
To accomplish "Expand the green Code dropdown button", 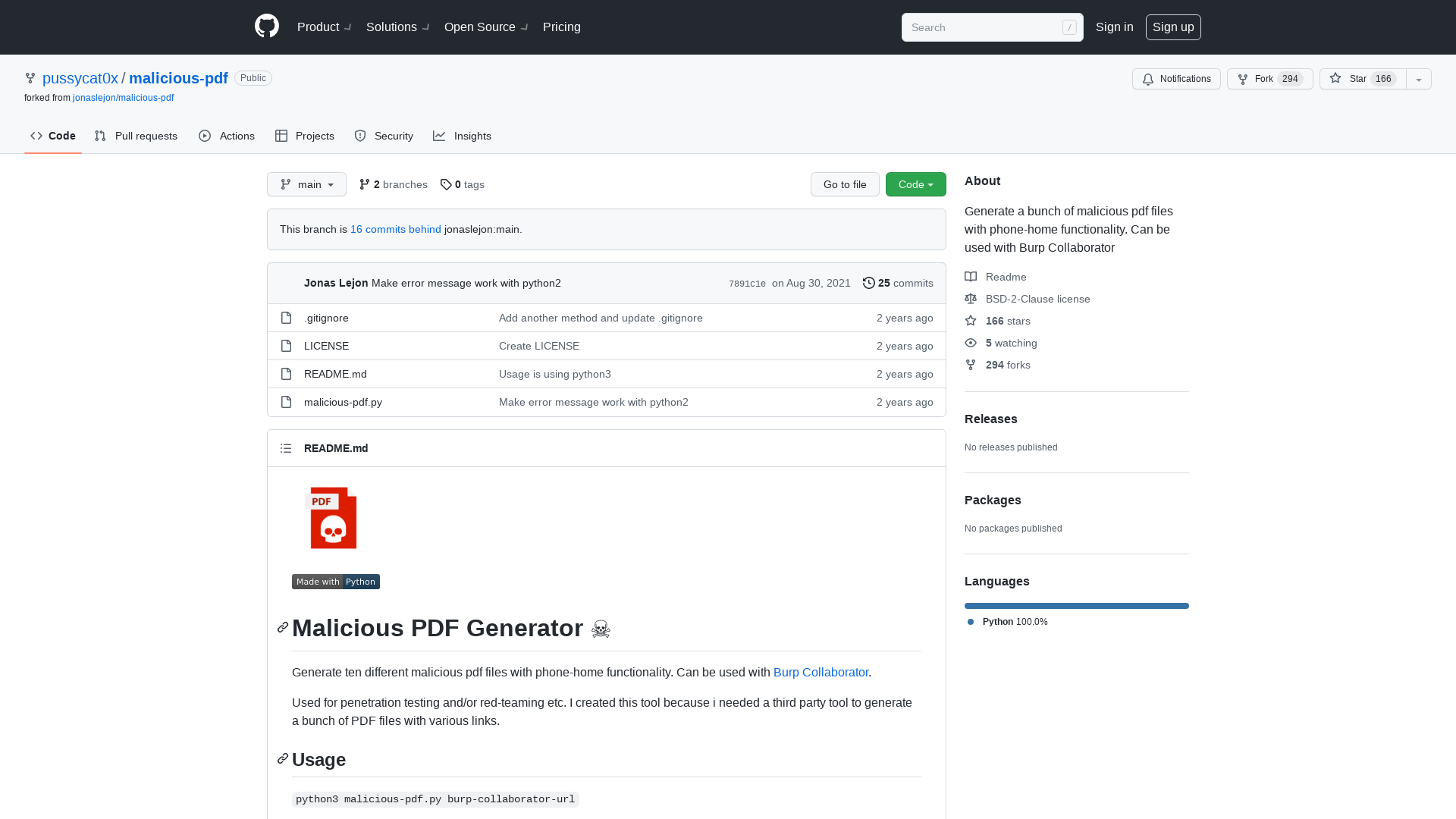I will 916,184.
